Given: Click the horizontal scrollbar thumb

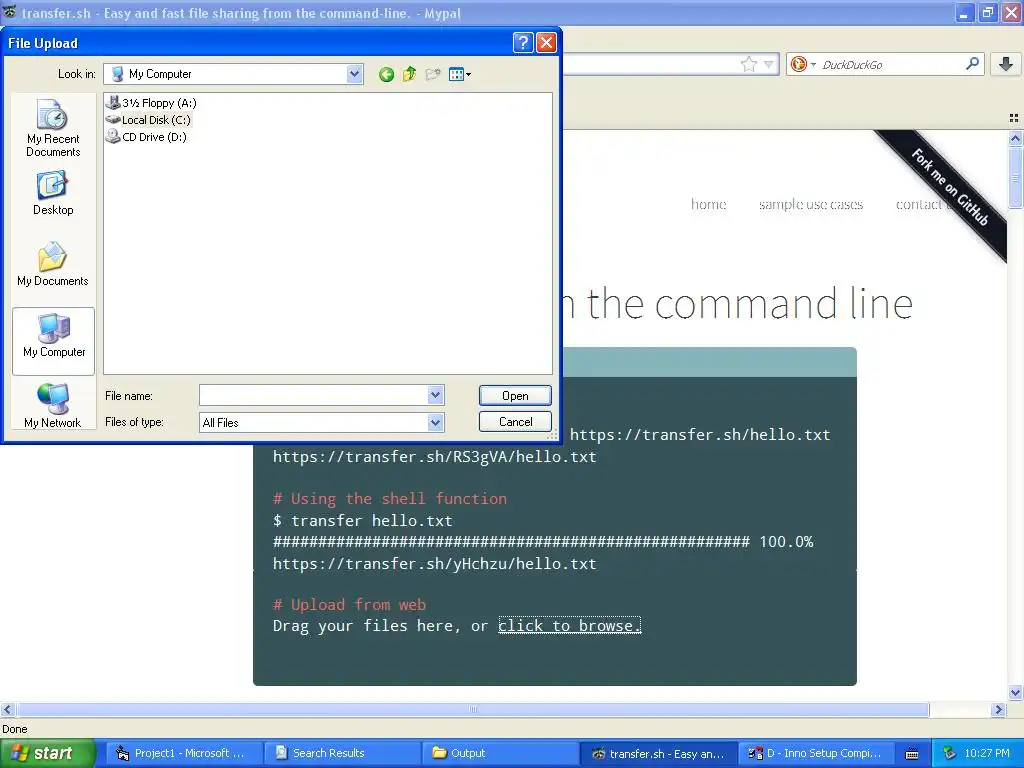Looking at the screenshot, I should [473, 709].
